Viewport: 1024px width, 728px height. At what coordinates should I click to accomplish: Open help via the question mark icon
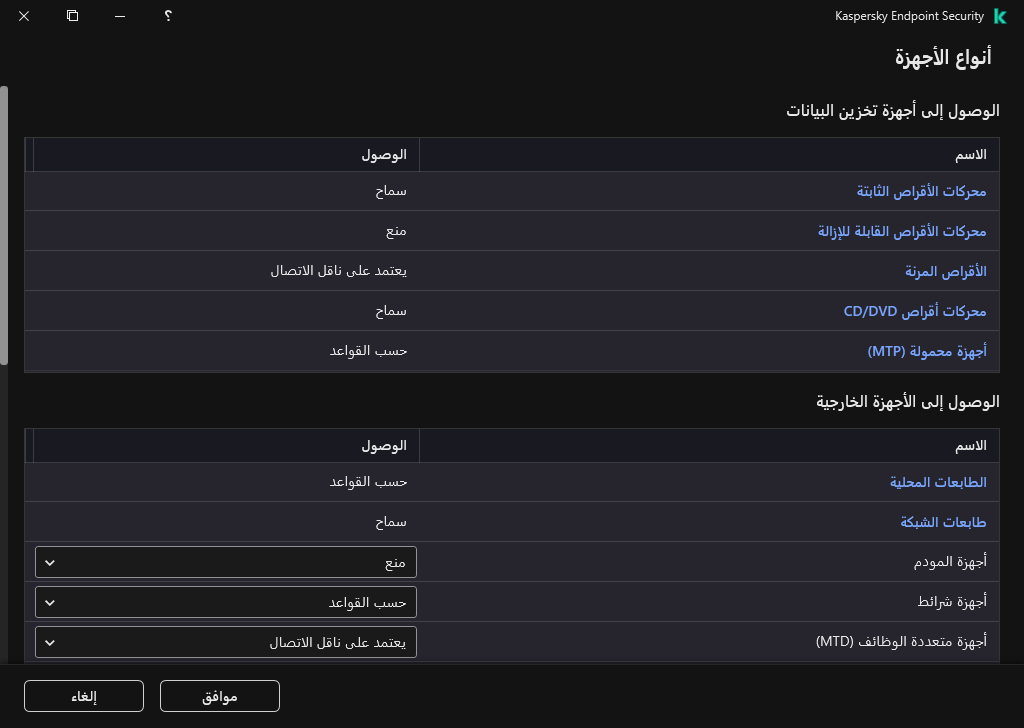tap(168, 16)
